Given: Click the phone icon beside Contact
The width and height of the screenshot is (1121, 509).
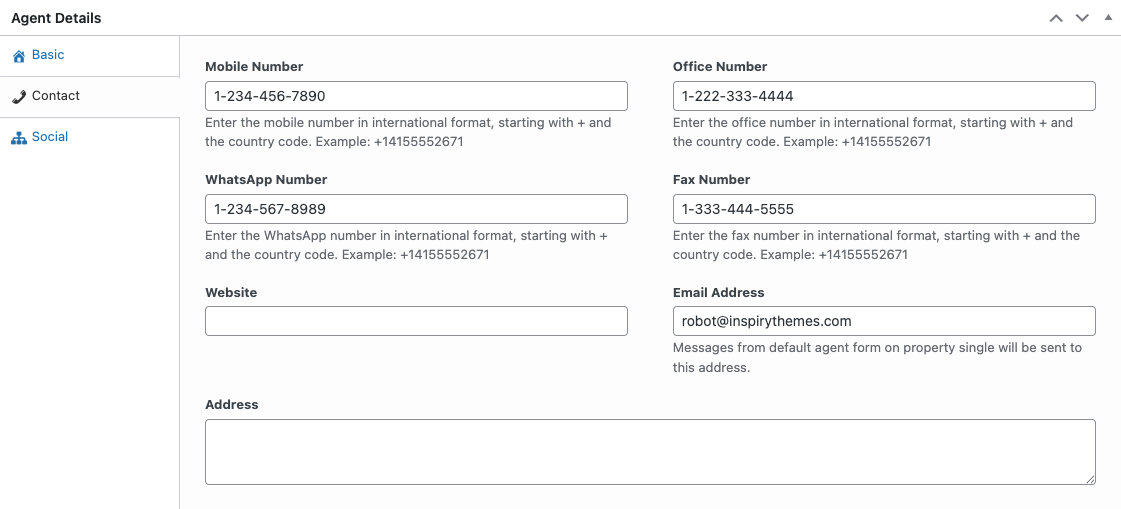Looking at the screenshot, I should click(18, 97).
